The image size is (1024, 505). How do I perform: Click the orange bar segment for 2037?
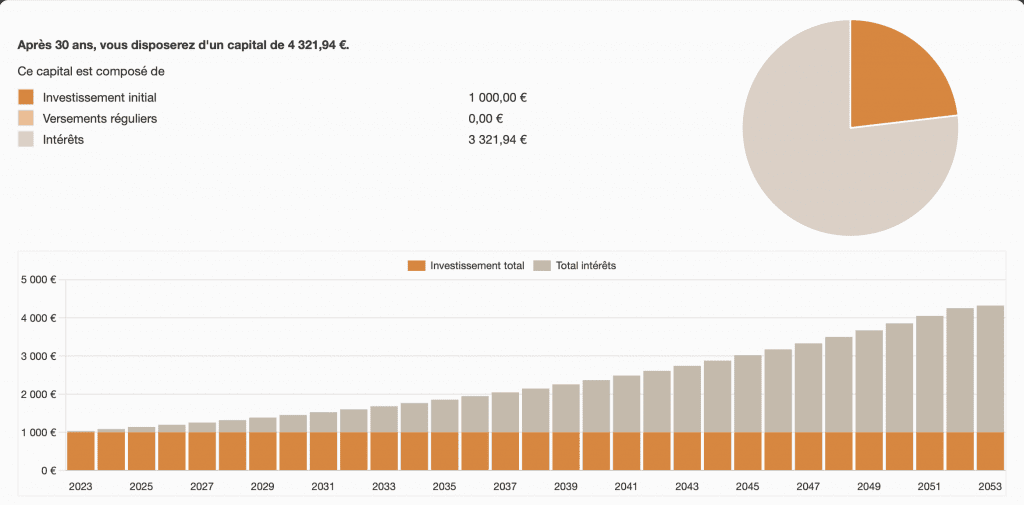coord(505,451)
